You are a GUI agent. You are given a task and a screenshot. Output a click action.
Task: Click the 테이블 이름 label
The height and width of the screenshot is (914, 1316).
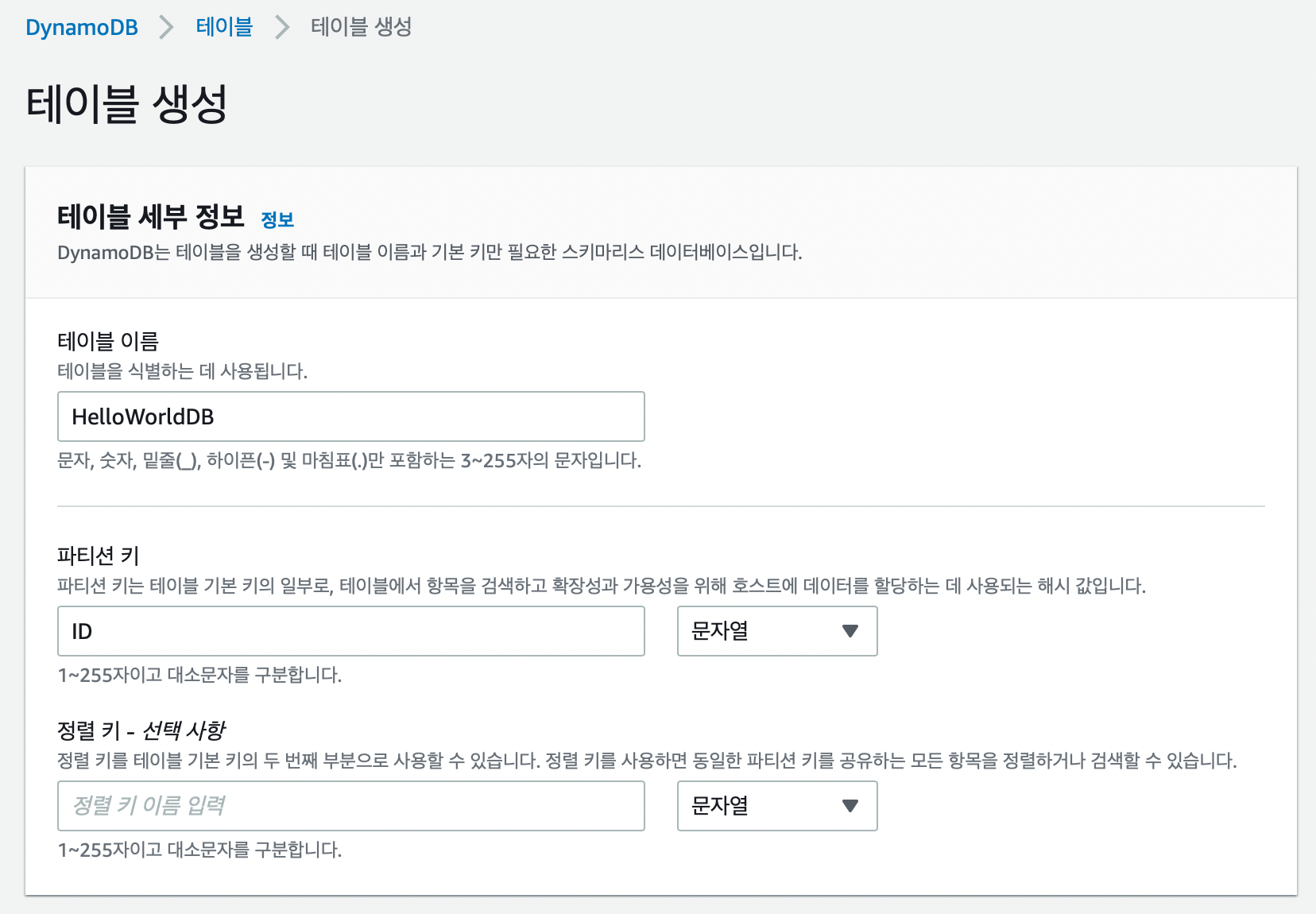(x=108, y=341)
